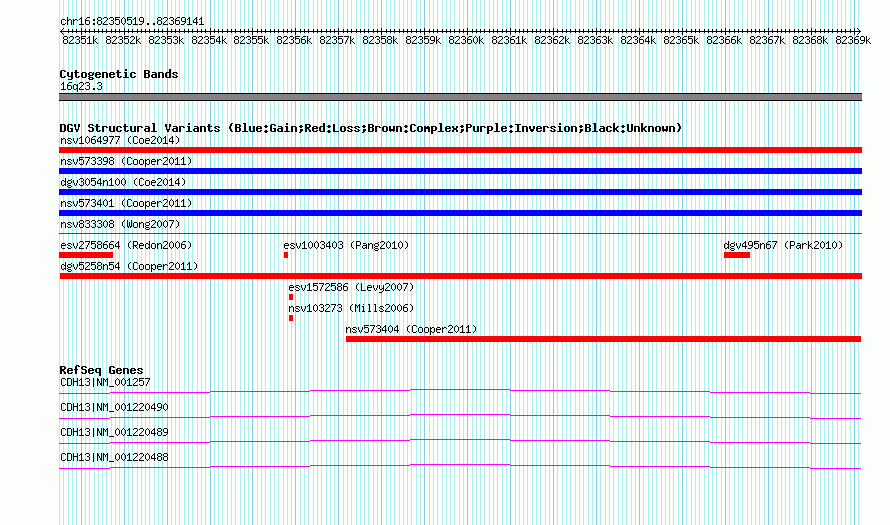Click the nsv103273 (Mills2006) small marker
This screenshot has width=890, height=525.
tap(291, 318)
